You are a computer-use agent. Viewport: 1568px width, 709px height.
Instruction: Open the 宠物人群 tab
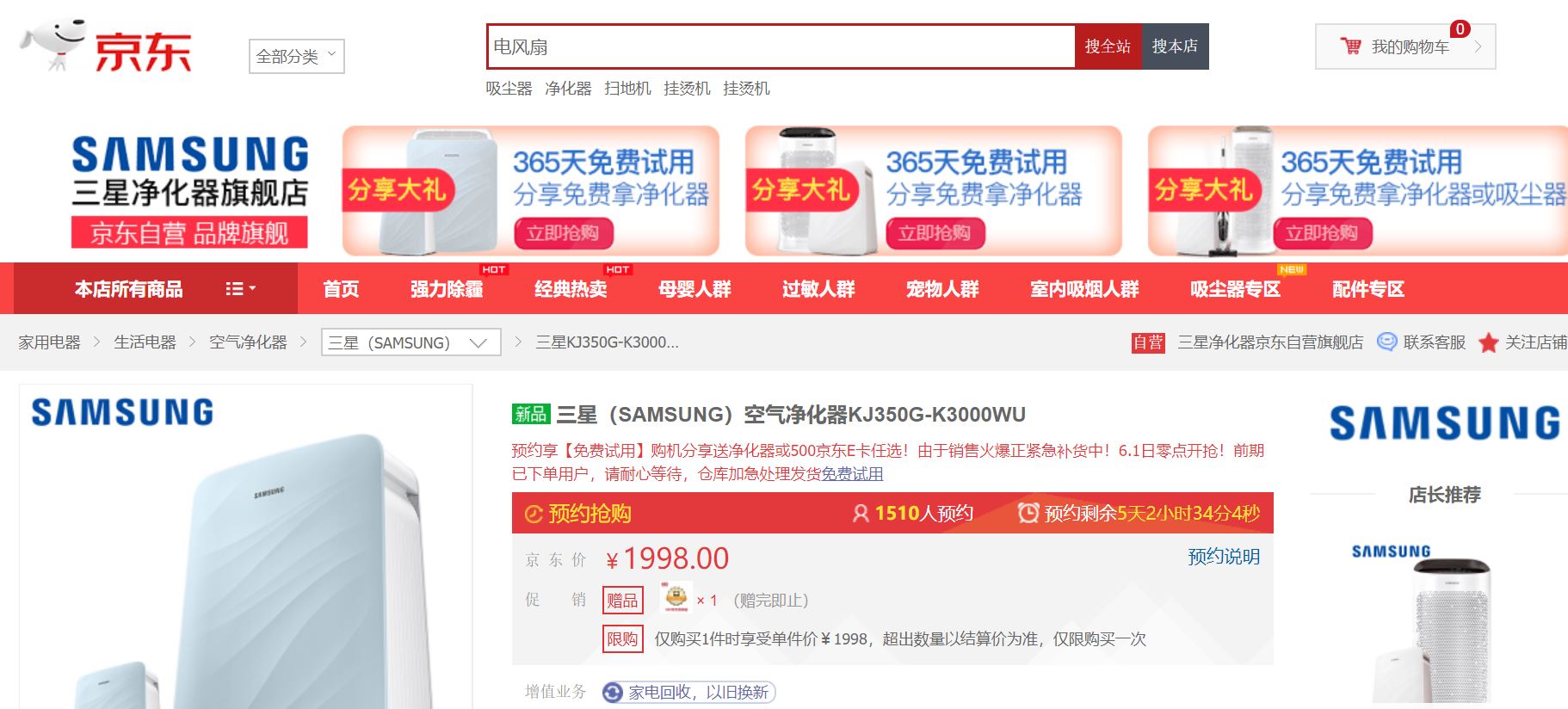click(x=942, y=289)
